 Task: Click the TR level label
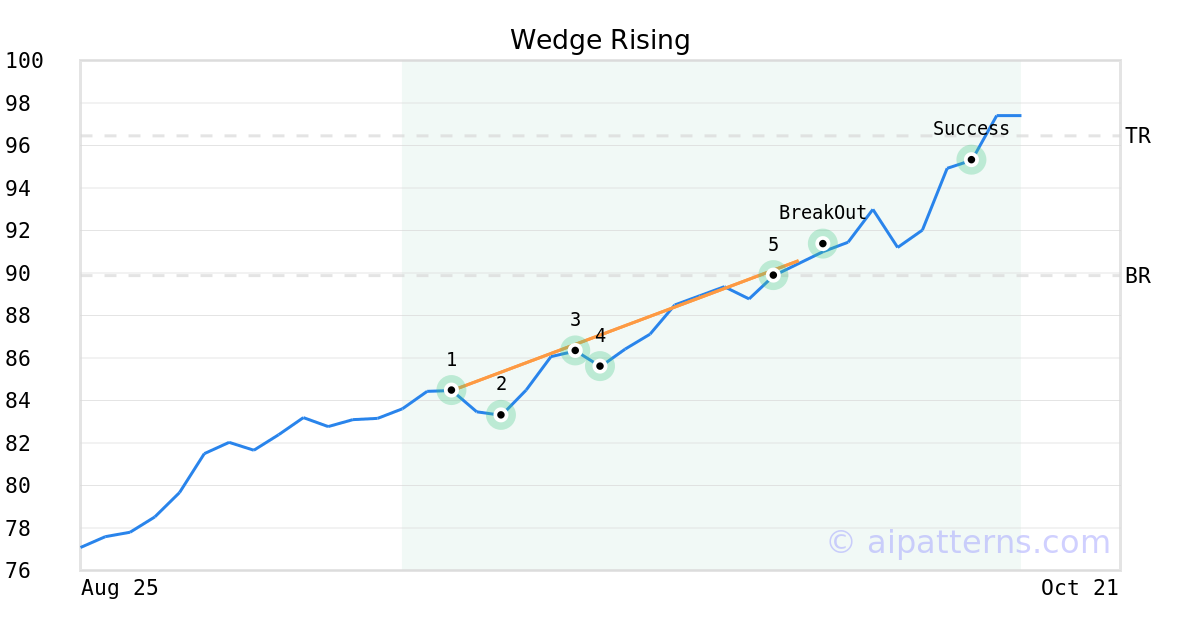pyautogui.click(x=1138, y=136)
